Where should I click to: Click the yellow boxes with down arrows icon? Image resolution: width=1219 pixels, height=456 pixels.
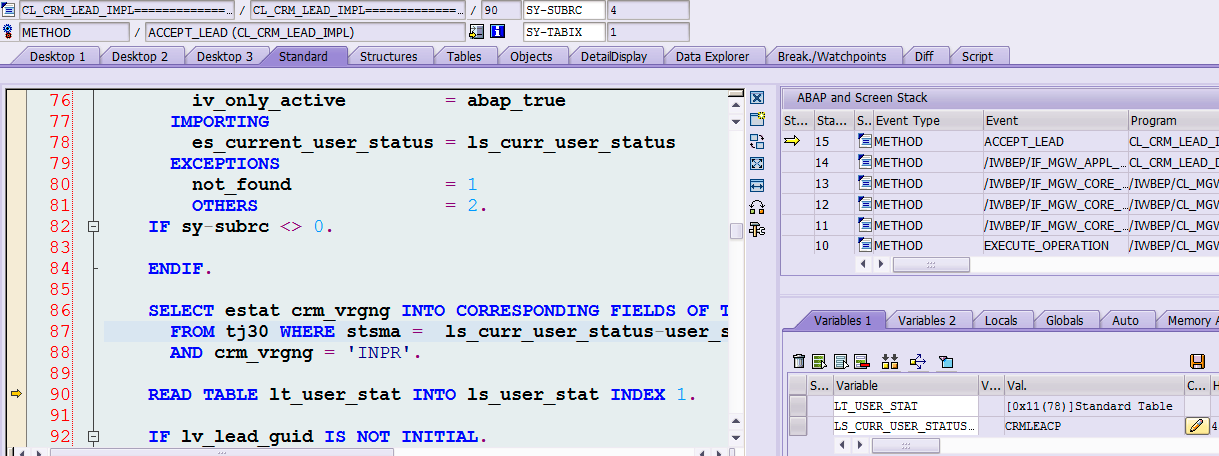coord(891,361)
